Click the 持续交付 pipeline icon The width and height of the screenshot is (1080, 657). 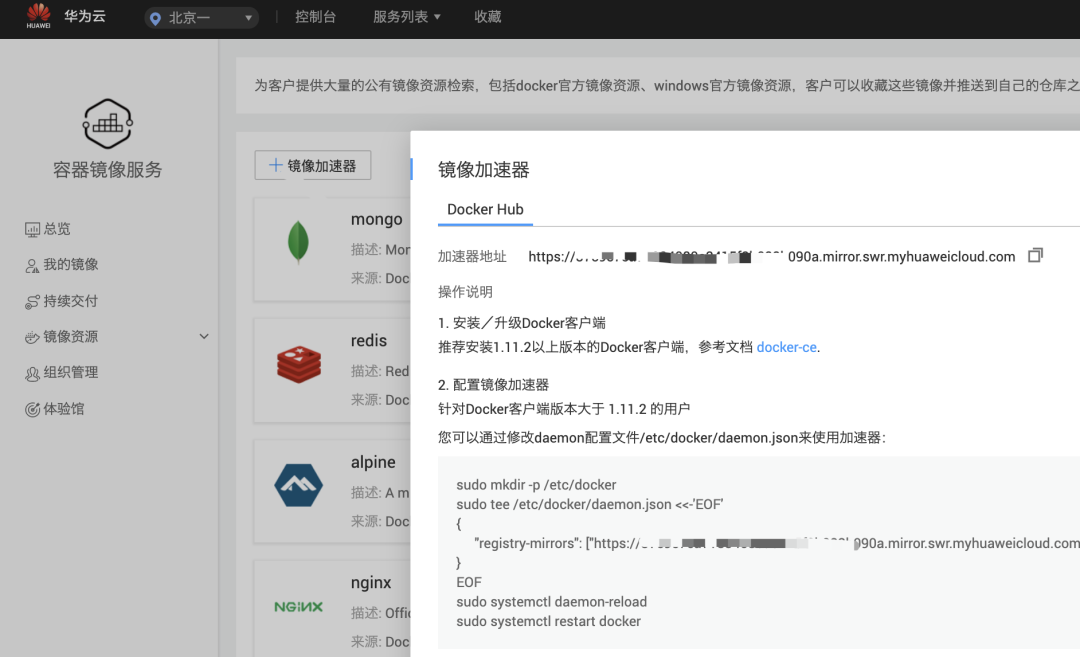(32, 302)
